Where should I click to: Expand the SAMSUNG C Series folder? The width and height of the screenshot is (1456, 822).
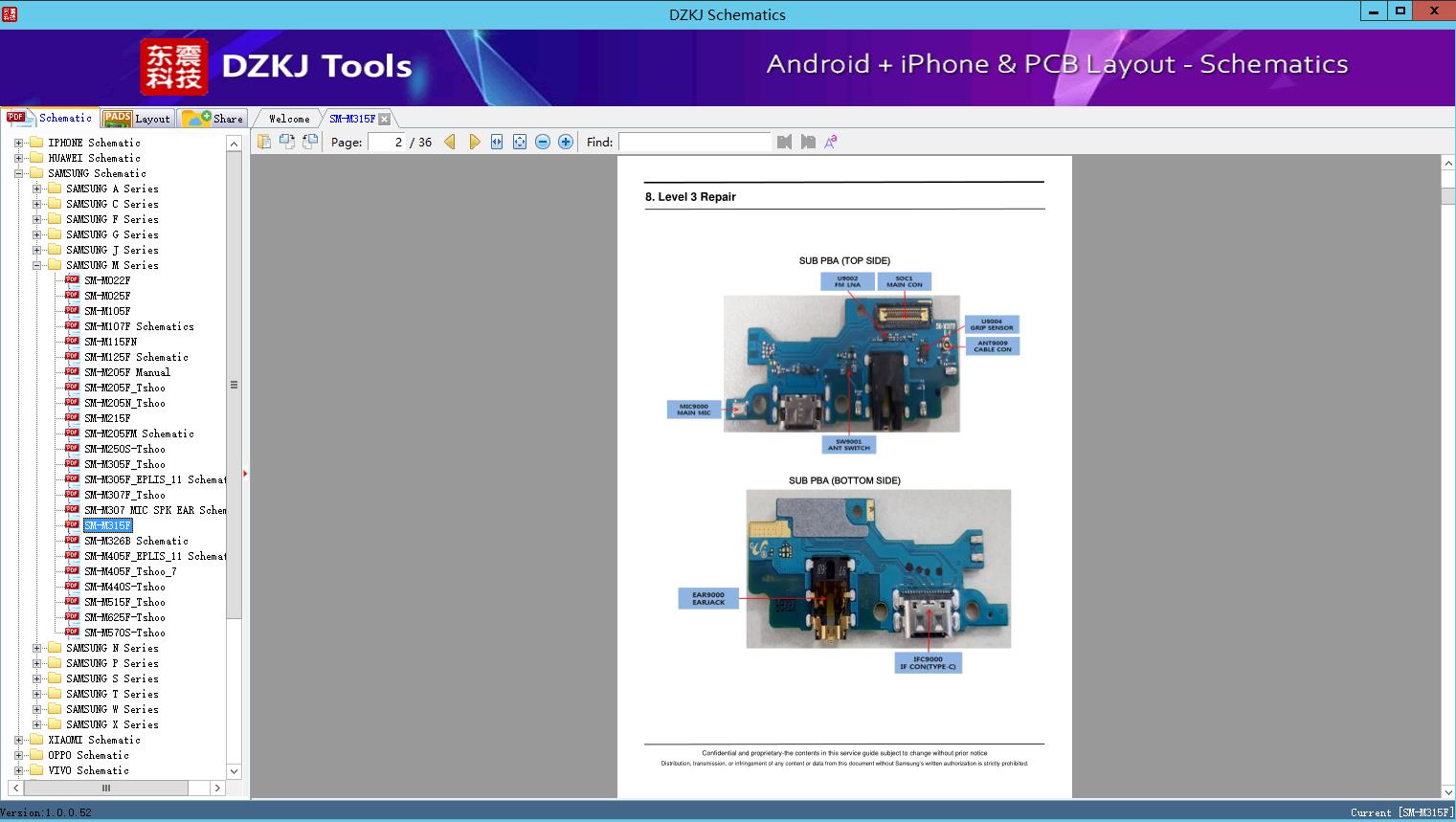click(x=36, y=204)
